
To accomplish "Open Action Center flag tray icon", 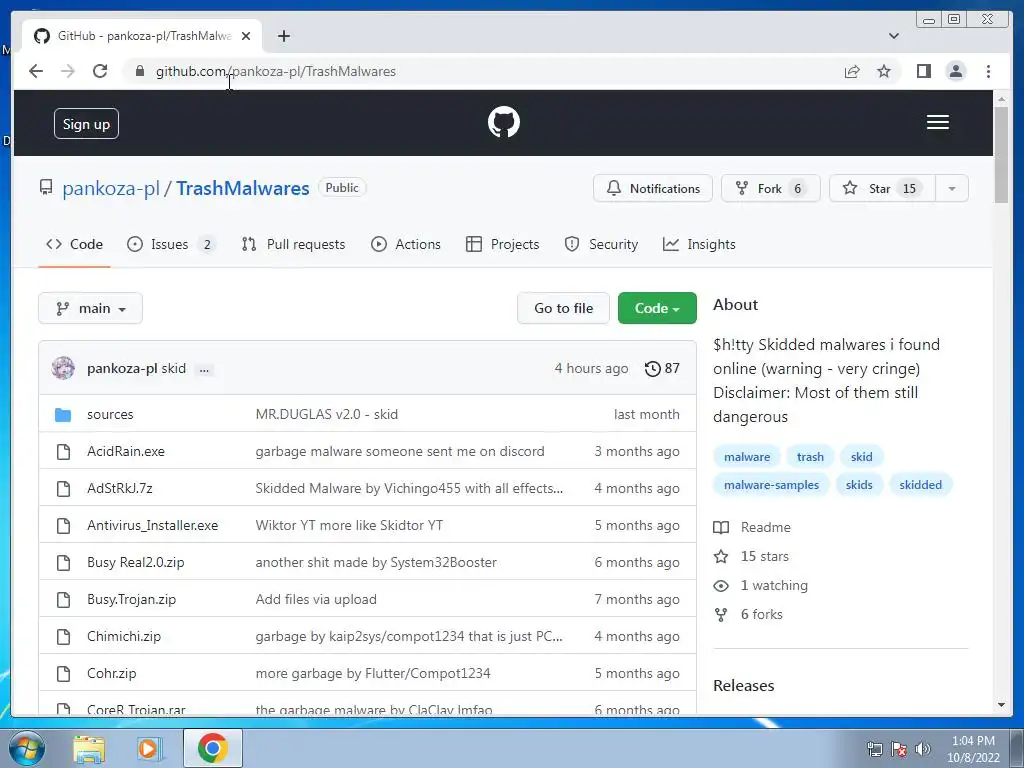I will (x=899, y=749).
